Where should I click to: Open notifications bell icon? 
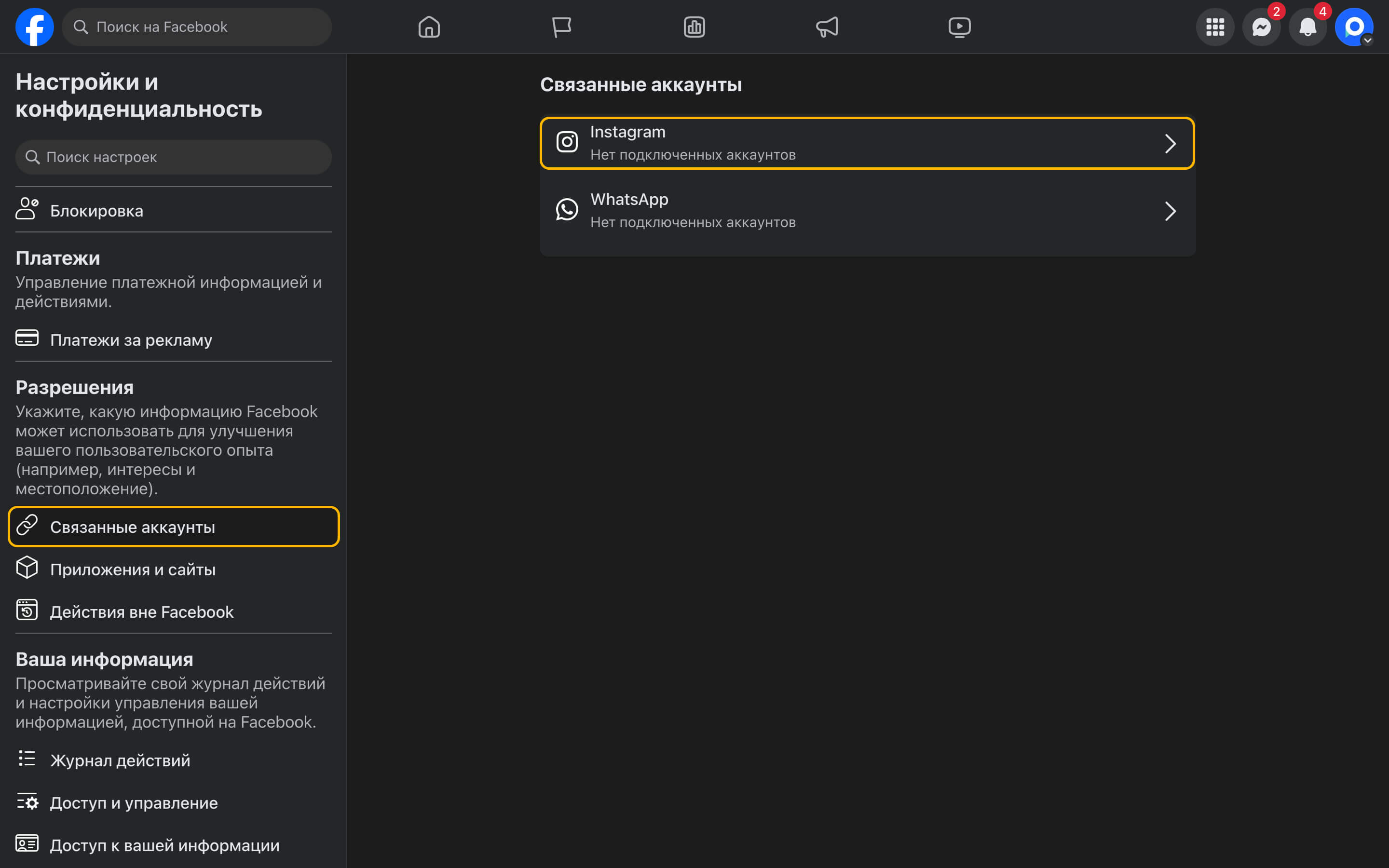click(x=1307, y=27)
